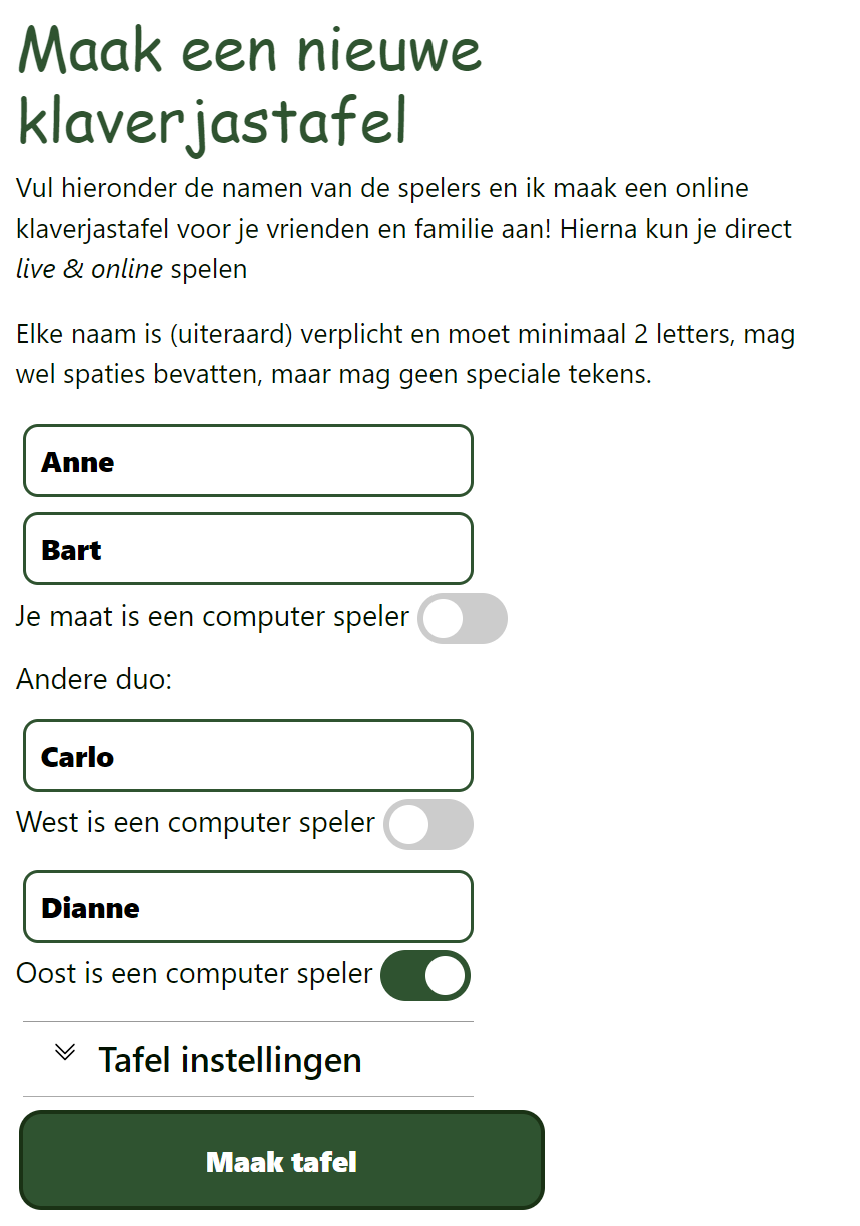This screenshot has height=1226, width=860.
Task: Click the 'Andere duo:' label
Action: [94, 680]
